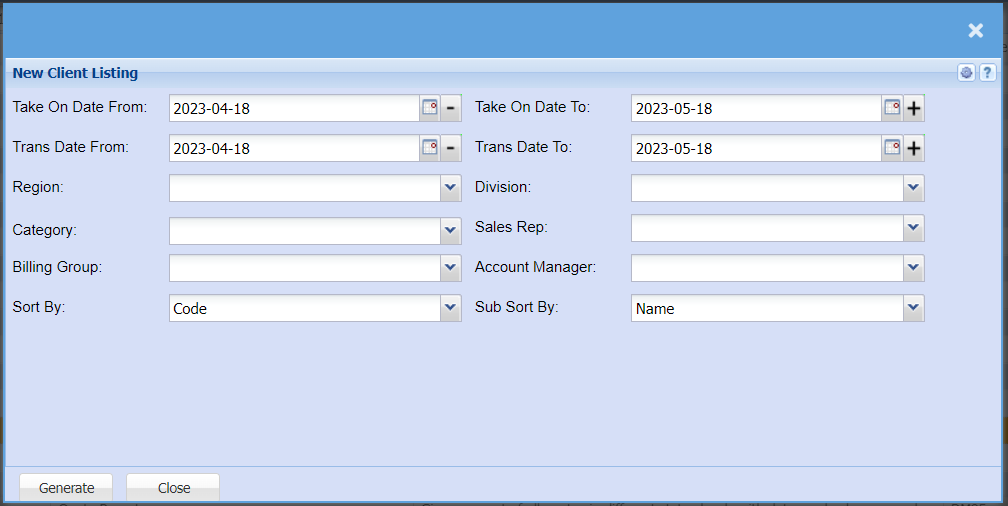Click the Region: label
Image resolution: width=1008 pixels, height=506 pixels.
pos(38,187)
